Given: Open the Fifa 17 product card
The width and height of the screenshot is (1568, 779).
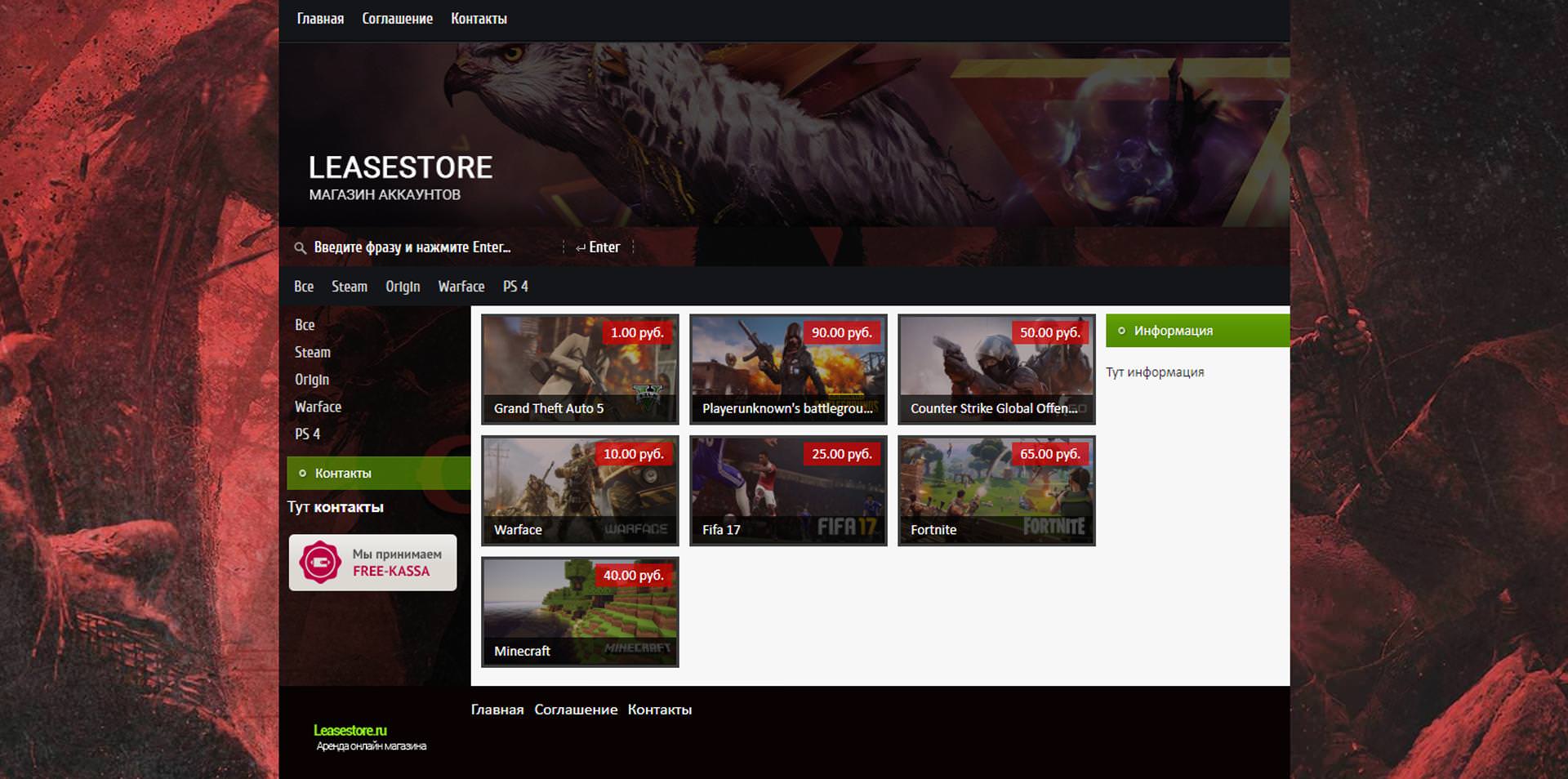Looking at the screenshot, I should (788, 491).
